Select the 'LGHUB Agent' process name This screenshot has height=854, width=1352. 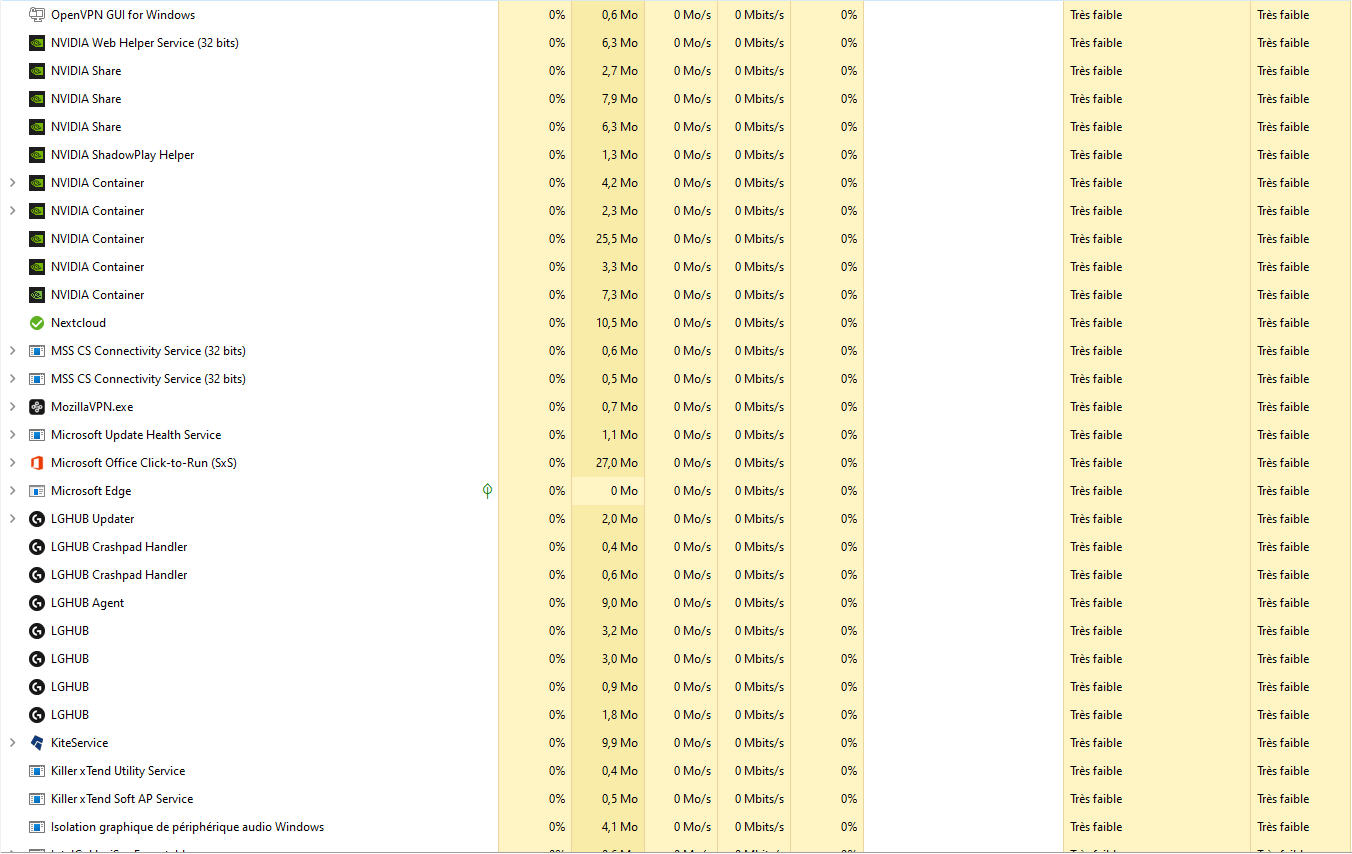(x=88, y=603)
